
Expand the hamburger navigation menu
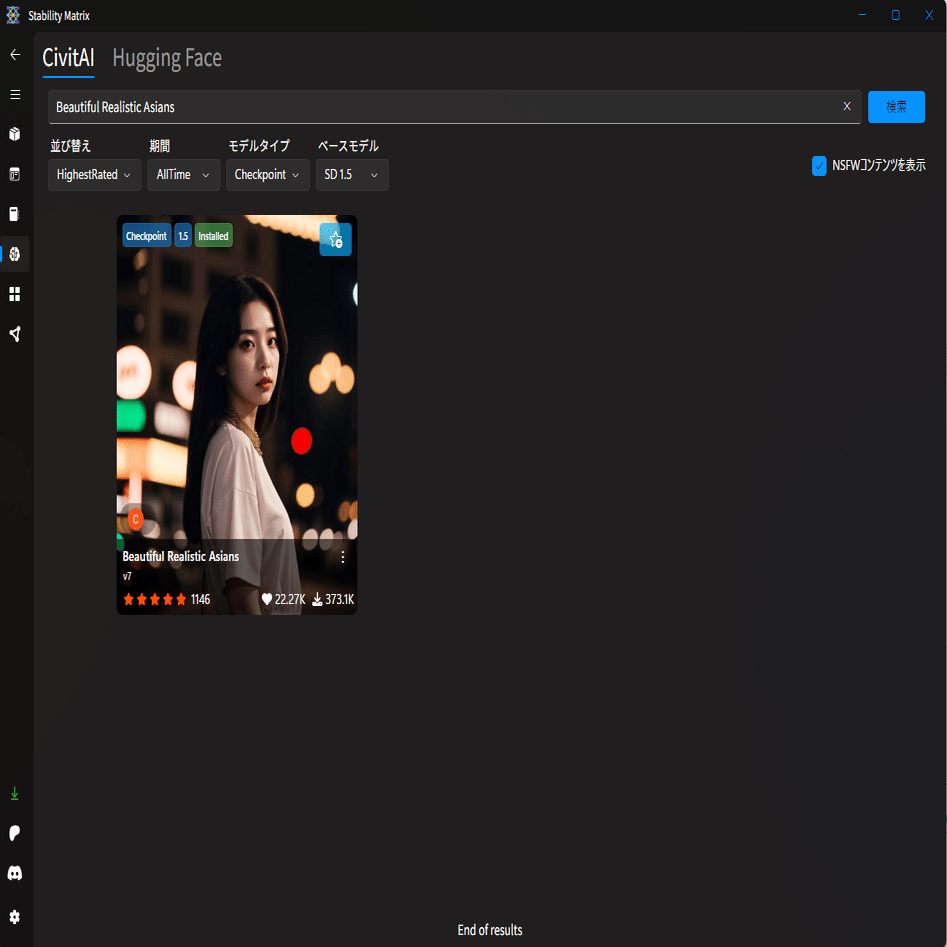15,95
